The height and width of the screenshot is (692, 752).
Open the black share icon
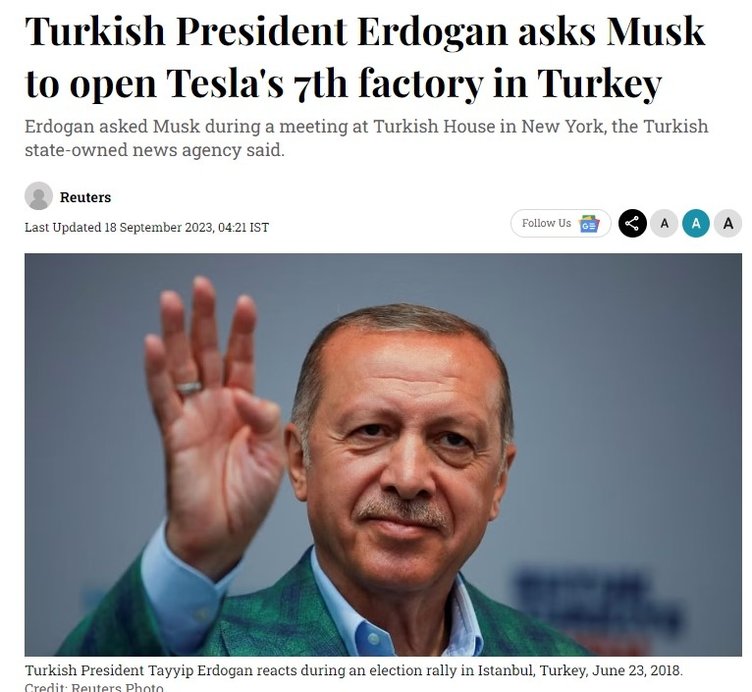[x=632, y=223]
